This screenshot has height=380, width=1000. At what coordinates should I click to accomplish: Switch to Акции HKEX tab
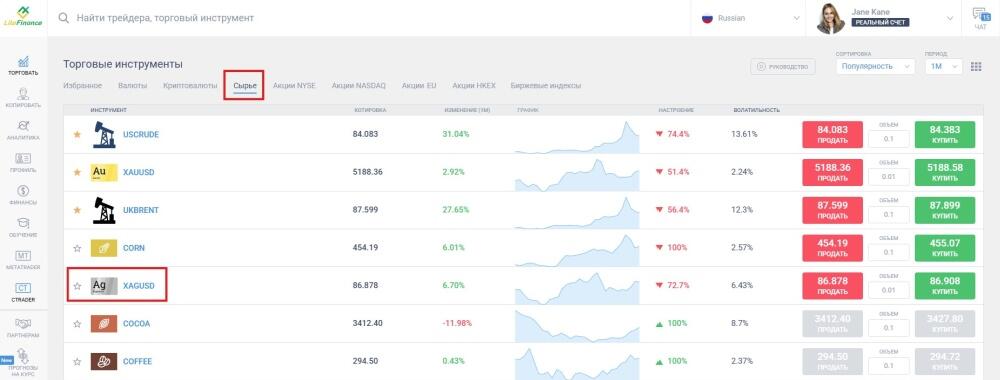(473, 85)
